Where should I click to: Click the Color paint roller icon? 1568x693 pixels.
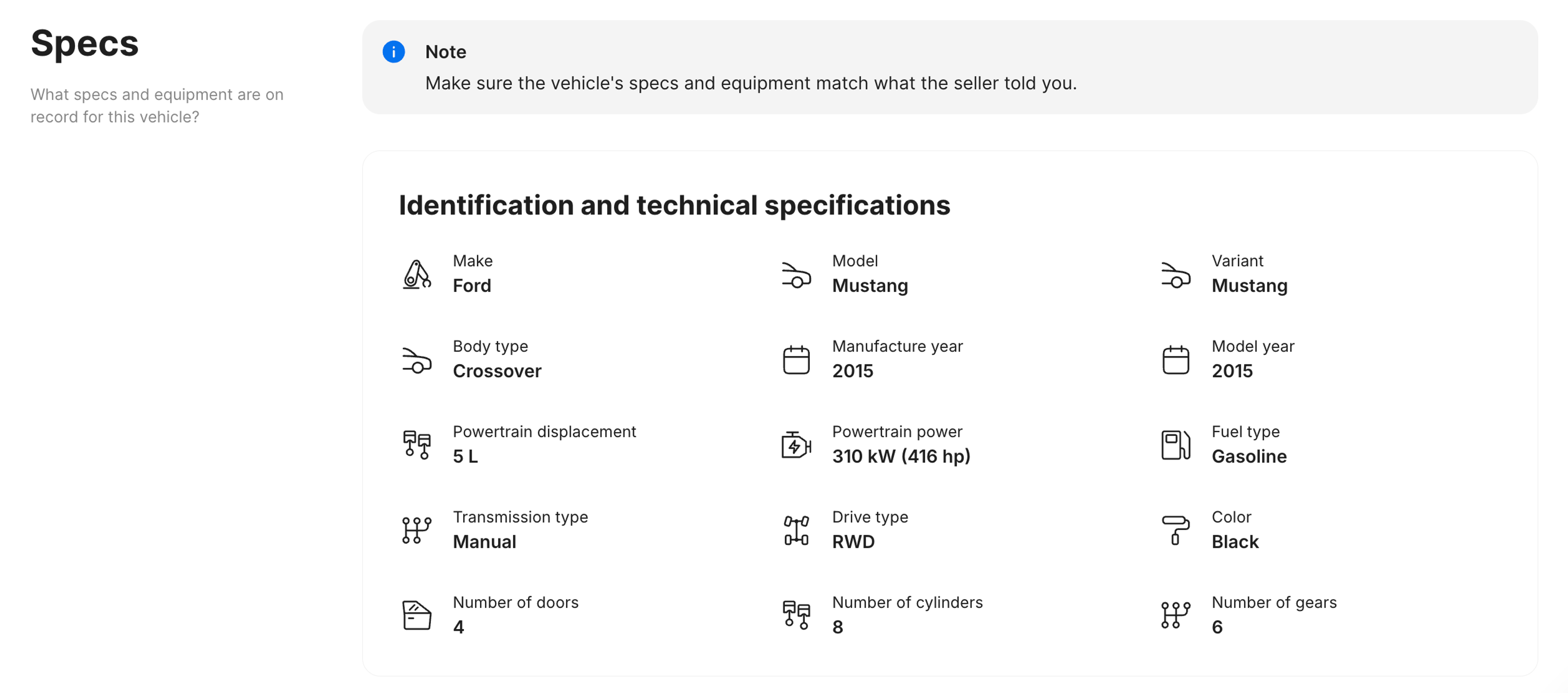pos(1176,530)
